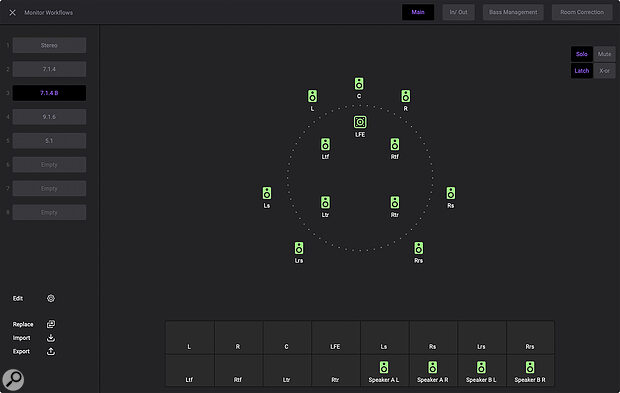Click the Lrs channel cell in bottom grid
This screenshot has height=393, width=620.
click(x=482, y=338)
